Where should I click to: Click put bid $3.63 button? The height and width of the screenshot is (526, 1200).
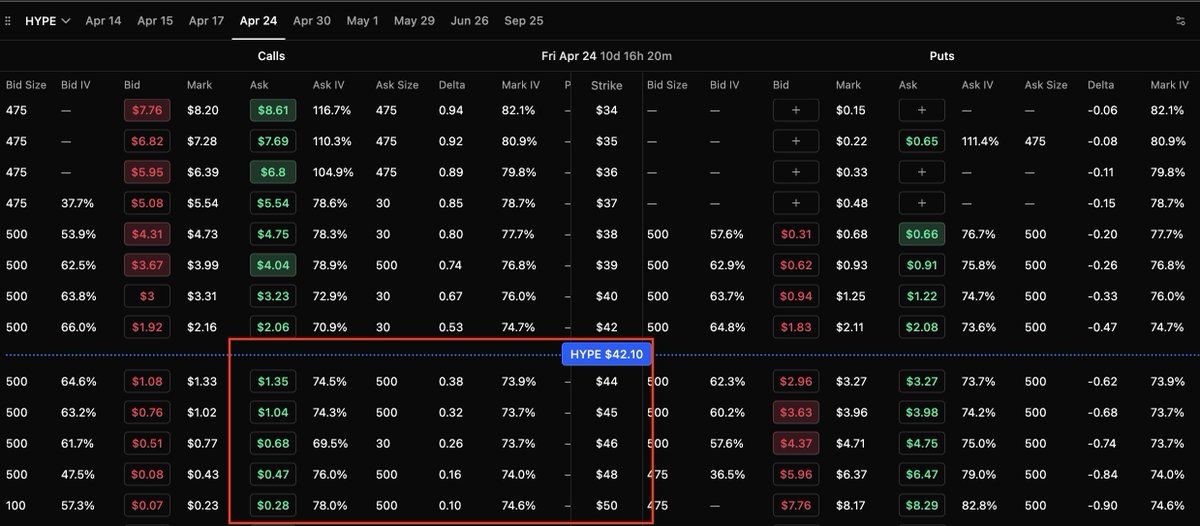click(x=796, y=412)
